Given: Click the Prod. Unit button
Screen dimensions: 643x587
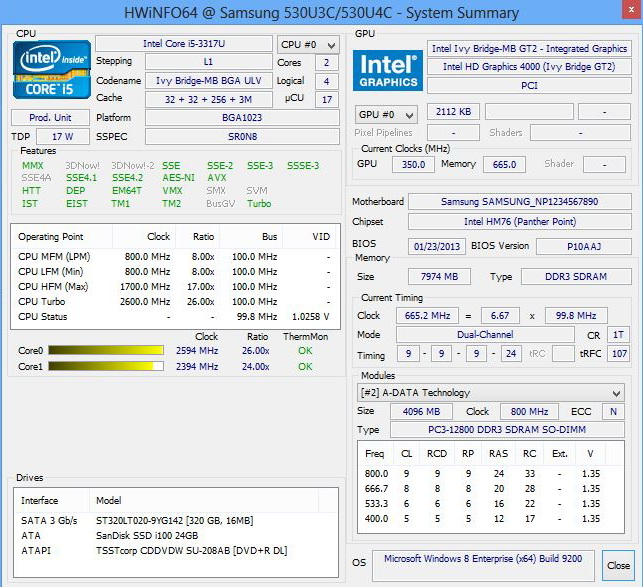Looking at the screenshot, I should [50, 118].
